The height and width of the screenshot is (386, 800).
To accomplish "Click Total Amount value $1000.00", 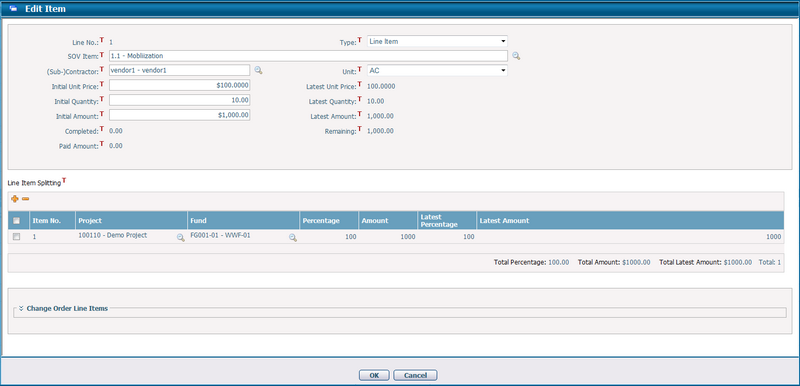I will 636,263.
